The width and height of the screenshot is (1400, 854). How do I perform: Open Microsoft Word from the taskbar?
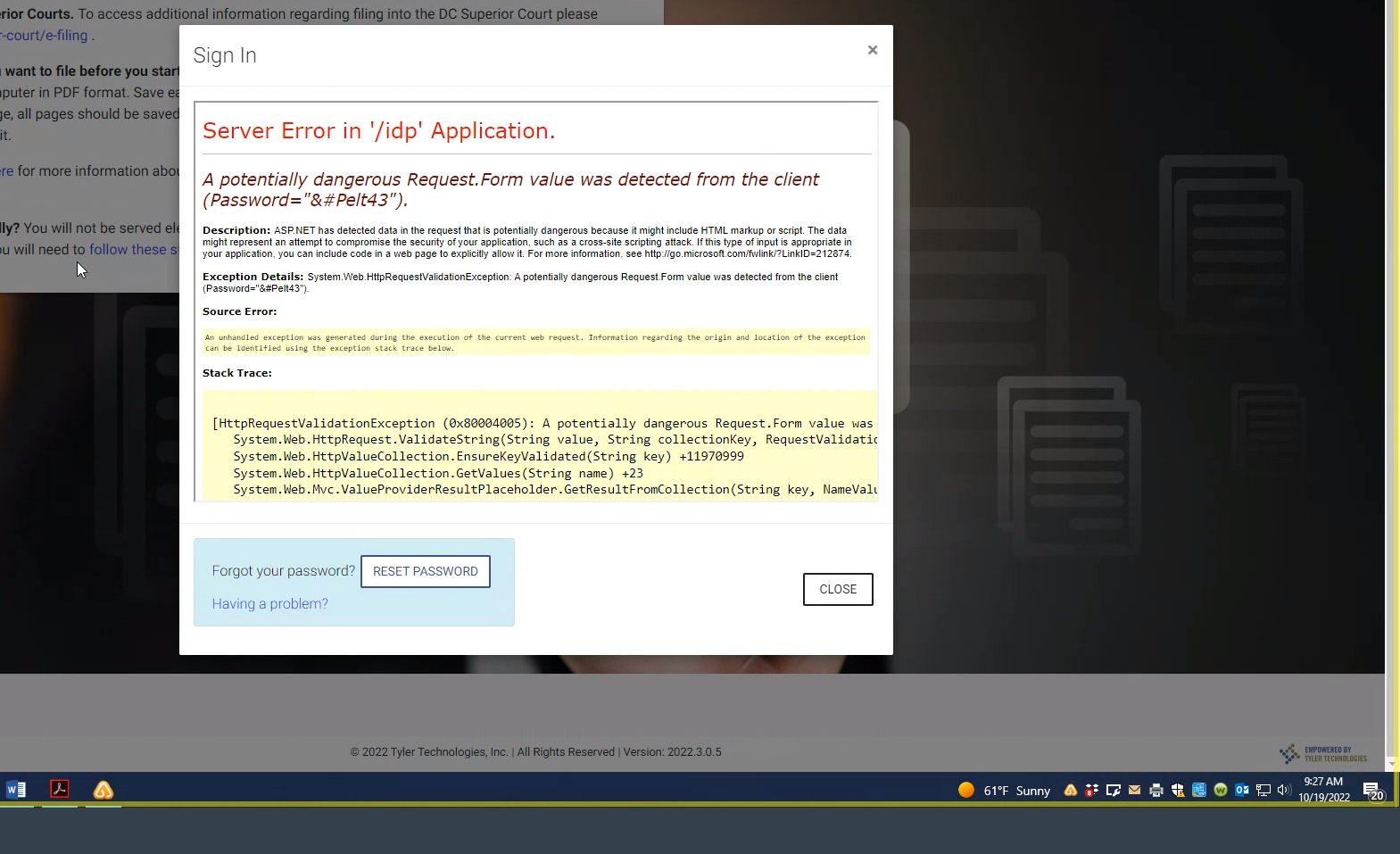tap(16, 790)
